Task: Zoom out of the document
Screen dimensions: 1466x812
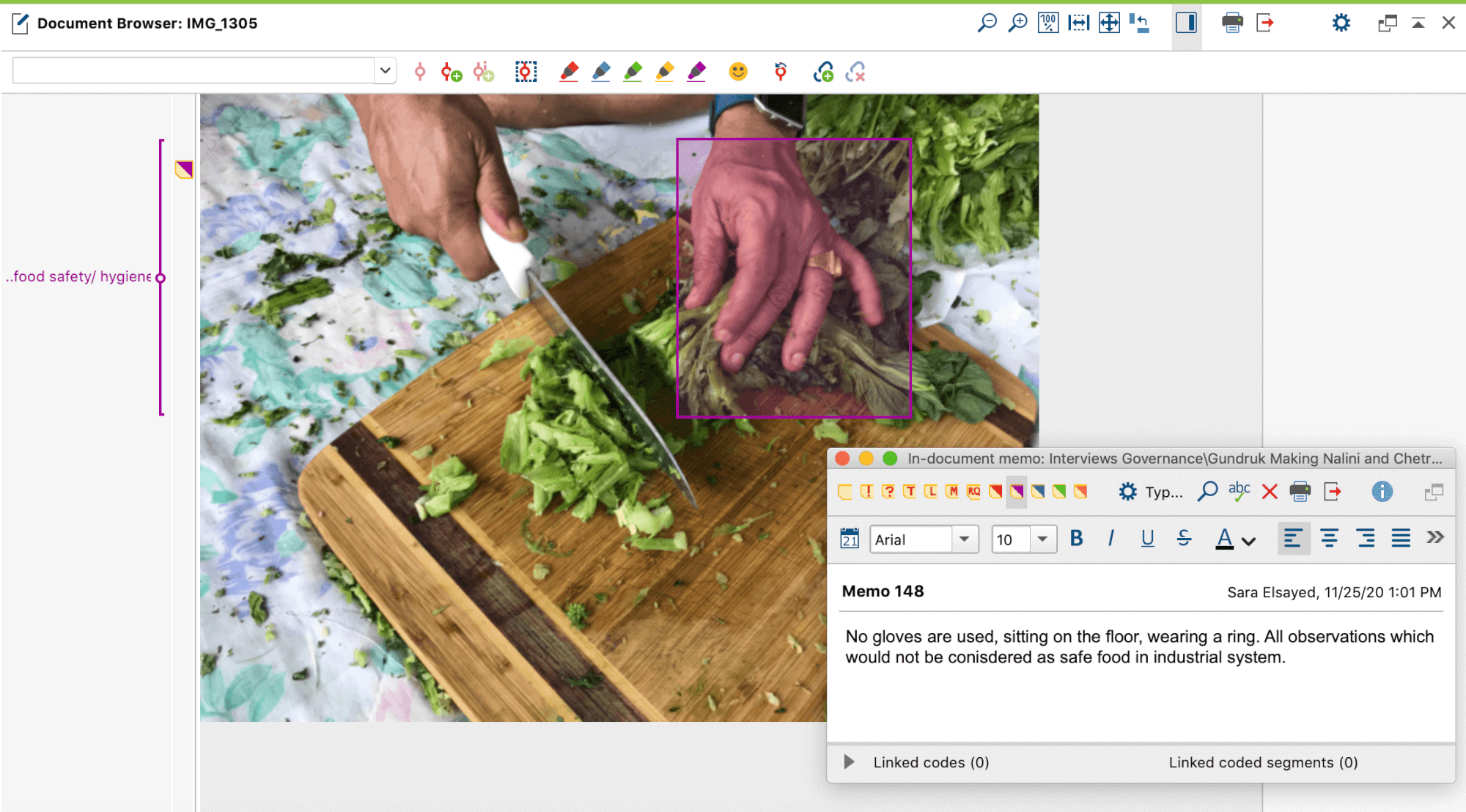Action: (x=987, y=23)
